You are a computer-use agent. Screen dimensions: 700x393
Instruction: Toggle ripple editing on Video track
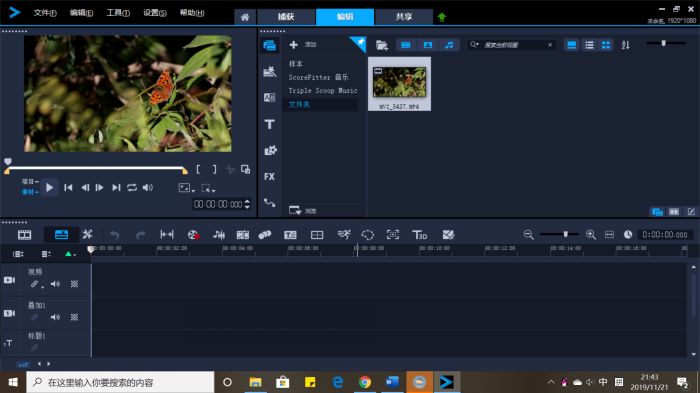tap(34, 284)
